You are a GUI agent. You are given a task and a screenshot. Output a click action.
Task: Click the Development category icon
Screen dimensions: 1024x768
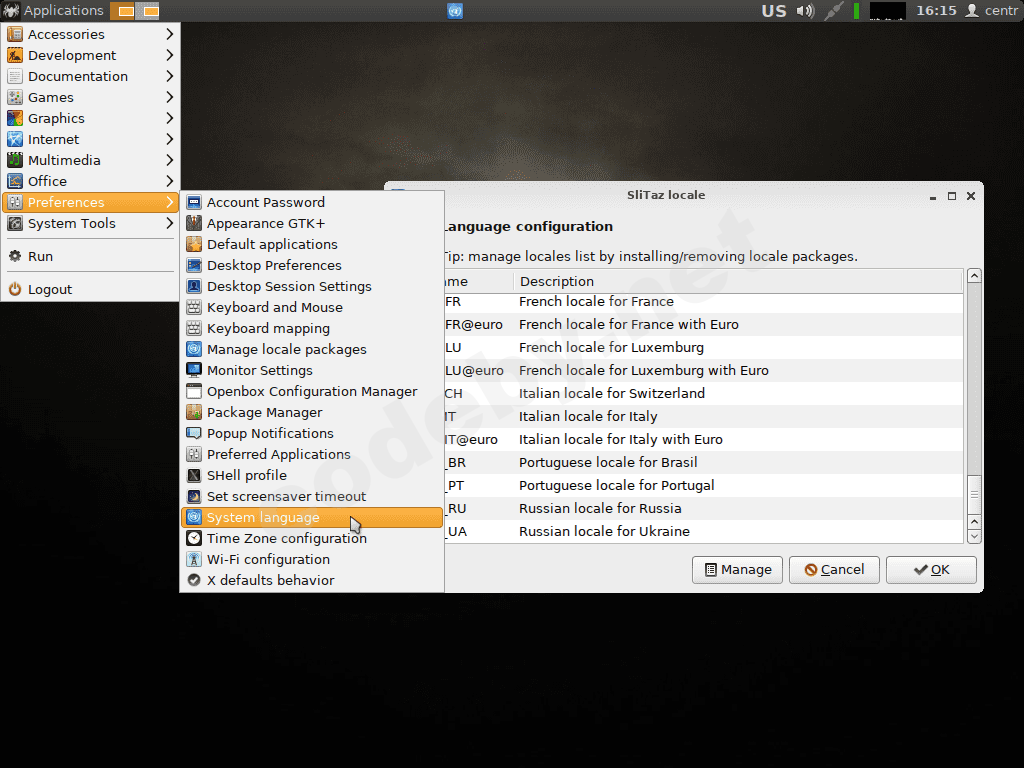click(x=14, y=55)
